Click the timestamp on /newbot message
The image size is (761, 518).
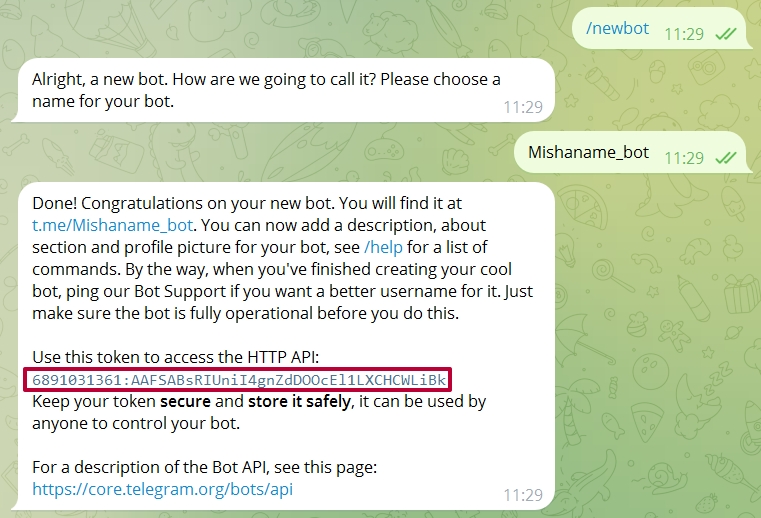tap(684, 34)
